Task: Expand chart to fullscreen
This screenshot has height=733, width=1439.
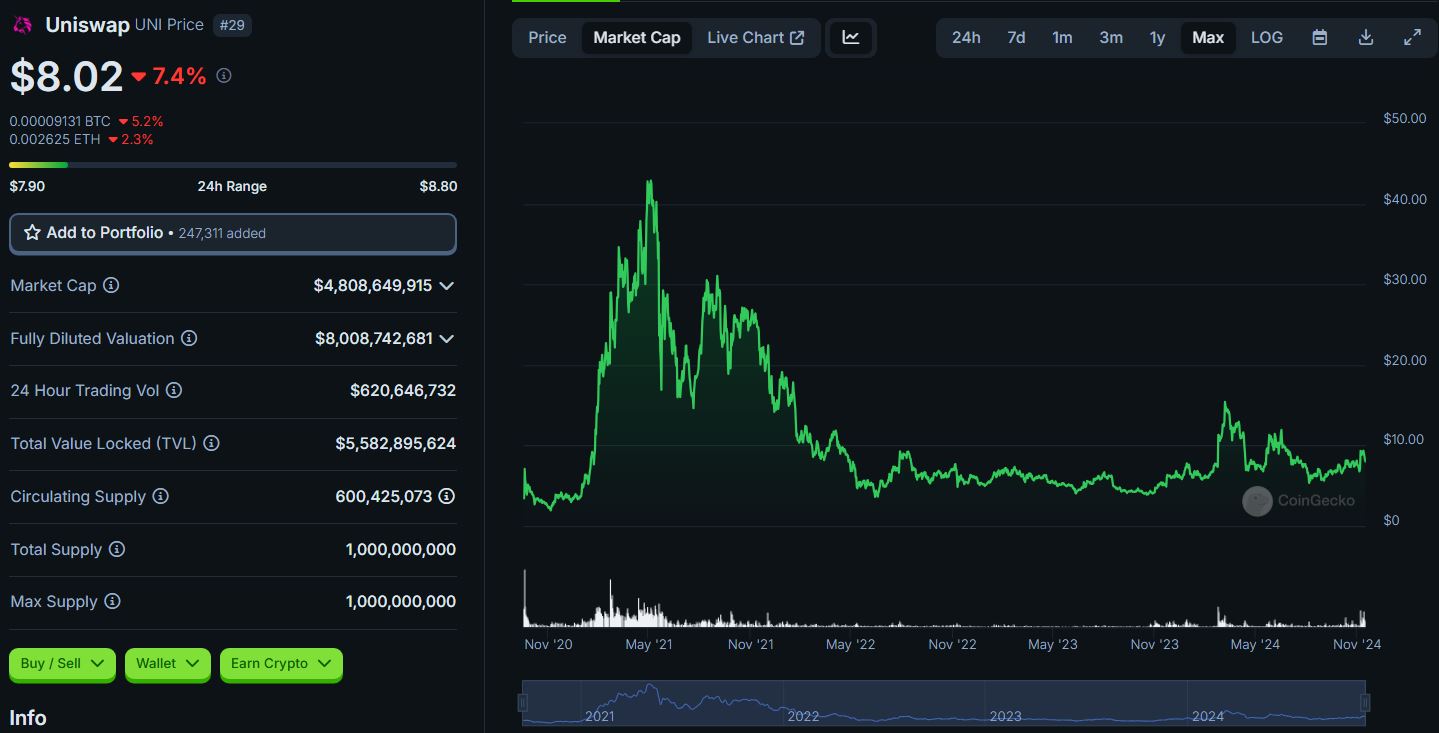Action: tap(1412, 37)
